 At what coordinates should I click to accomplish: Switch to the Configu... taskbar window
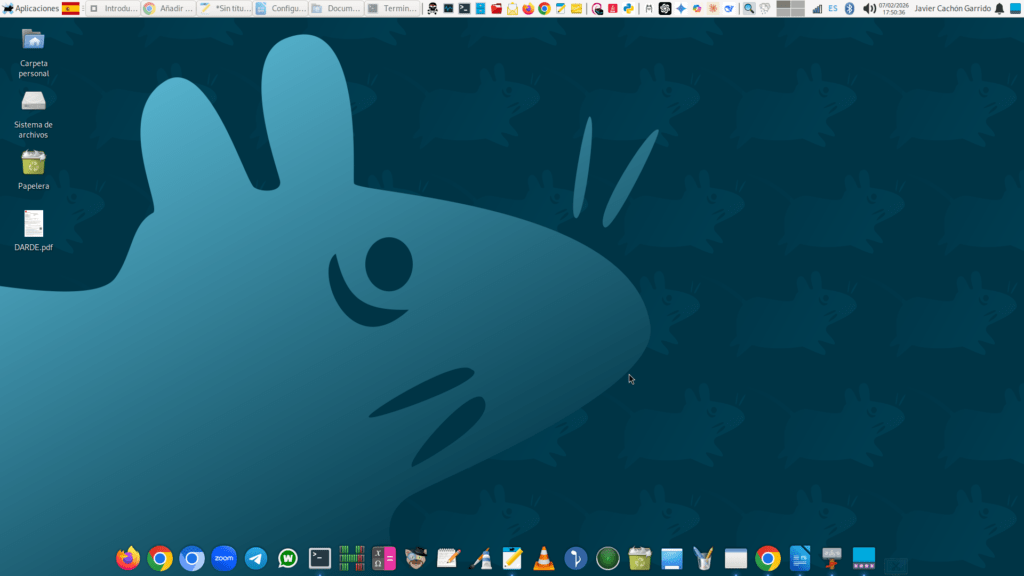coord(280,8)
